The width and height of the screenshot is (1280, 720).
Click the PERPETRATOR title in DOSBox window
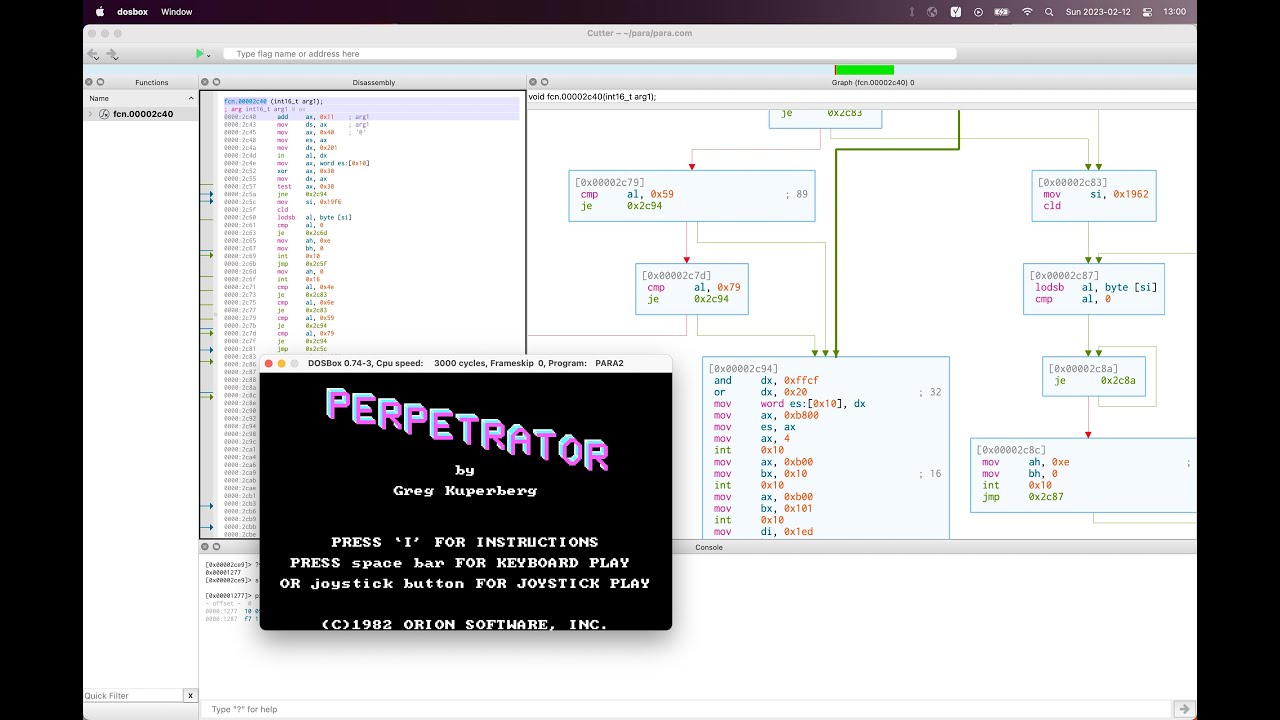pyautogui.click(x=467, y=428)
